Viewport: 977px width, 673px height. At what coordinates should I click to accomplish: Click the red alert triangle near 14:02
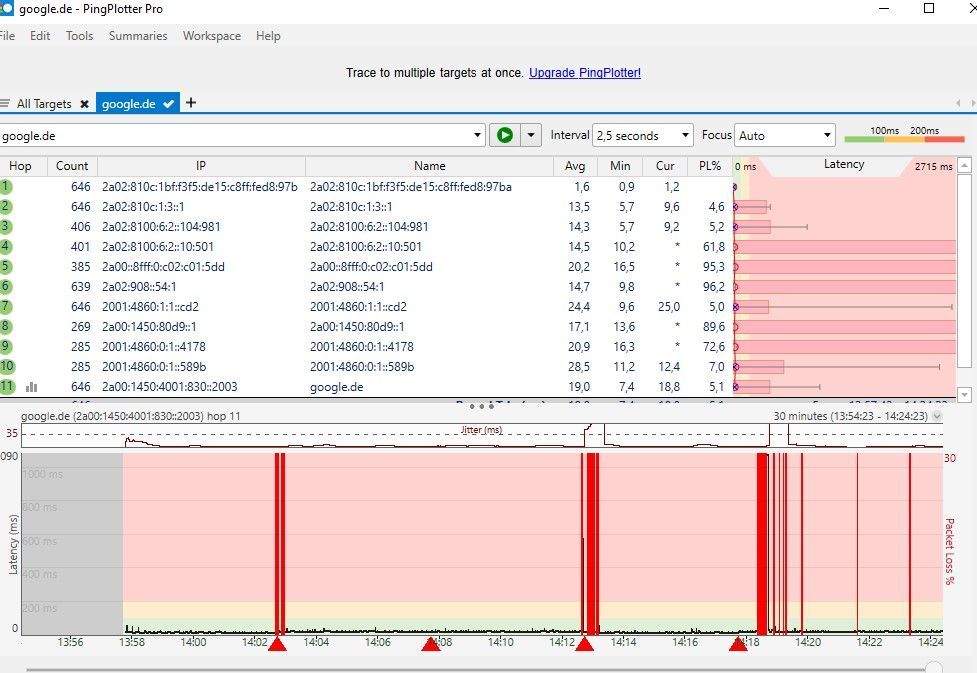point(277,644)
